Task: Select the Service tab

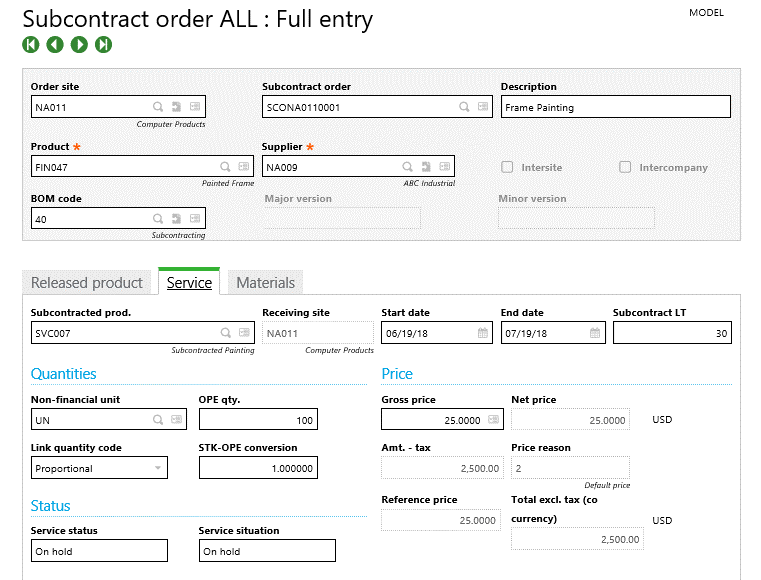Action: pos(189,283)
